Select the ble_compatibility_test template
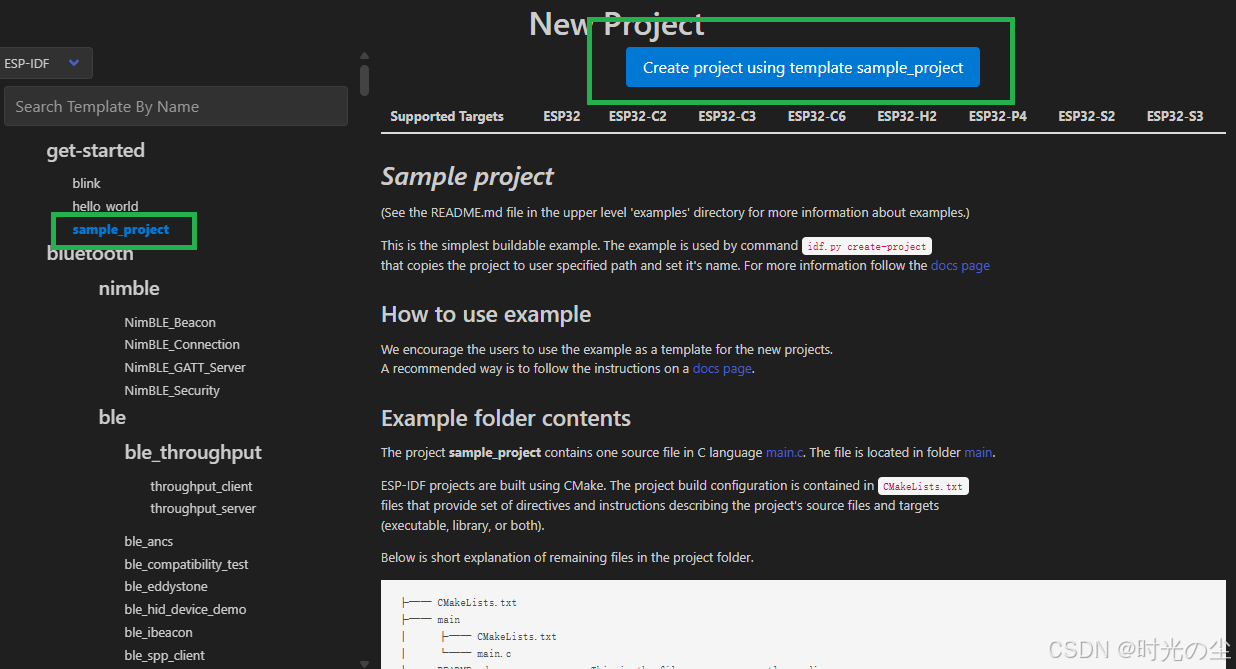The image size is (1236, 669). 186,564
